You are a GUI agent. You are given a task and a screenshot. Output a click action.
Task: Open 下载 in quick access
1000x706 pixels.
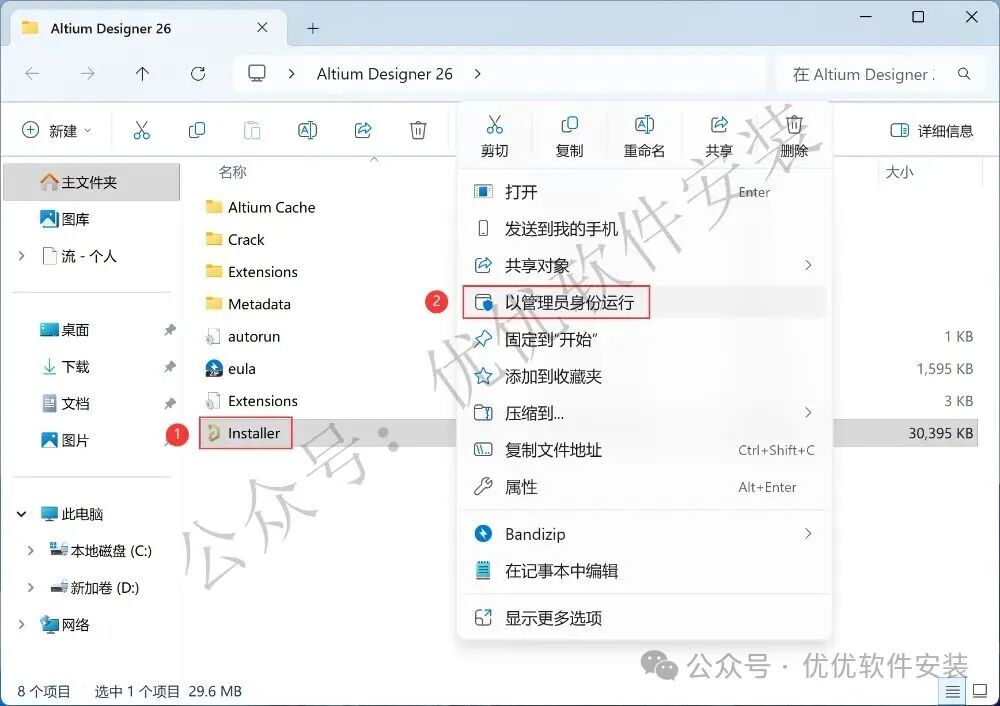tap(65, 367)
